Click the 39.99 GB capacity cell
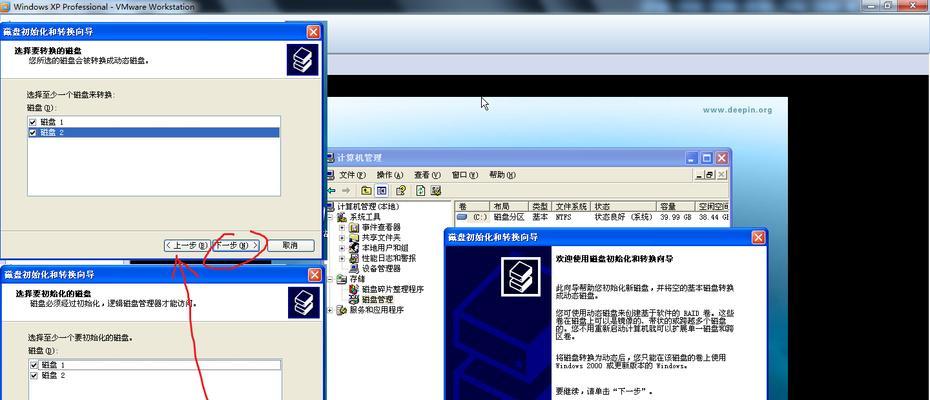 pos(676,217)
